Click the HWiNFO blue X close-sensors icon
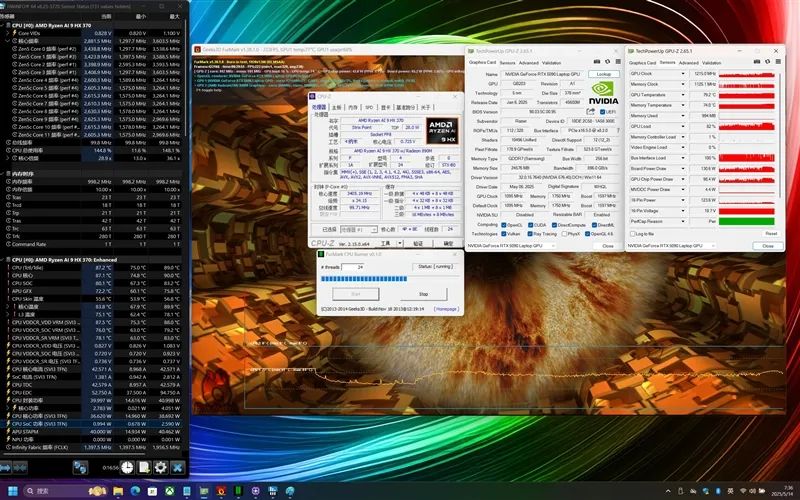800x500 pixels. (177, 467)
